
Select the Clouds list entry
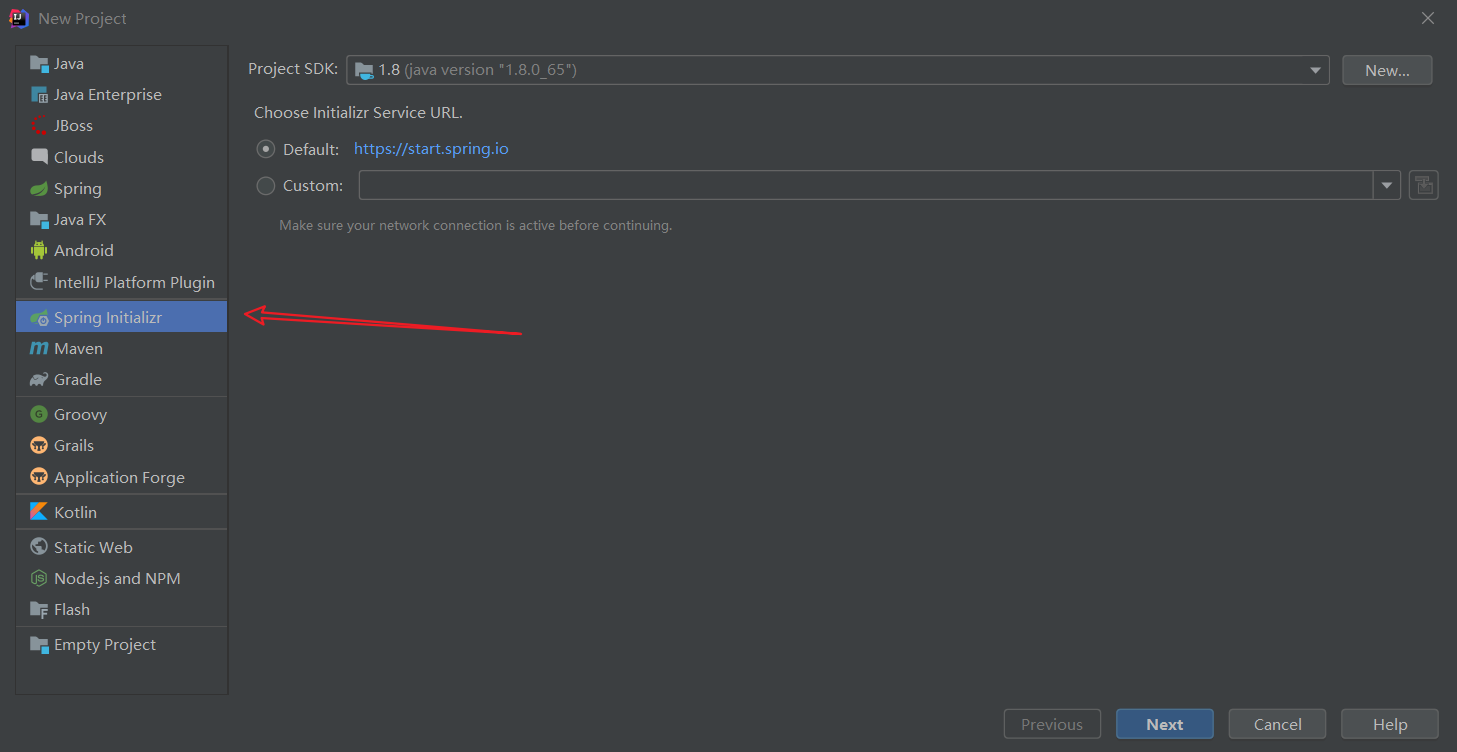coord(122,157)
